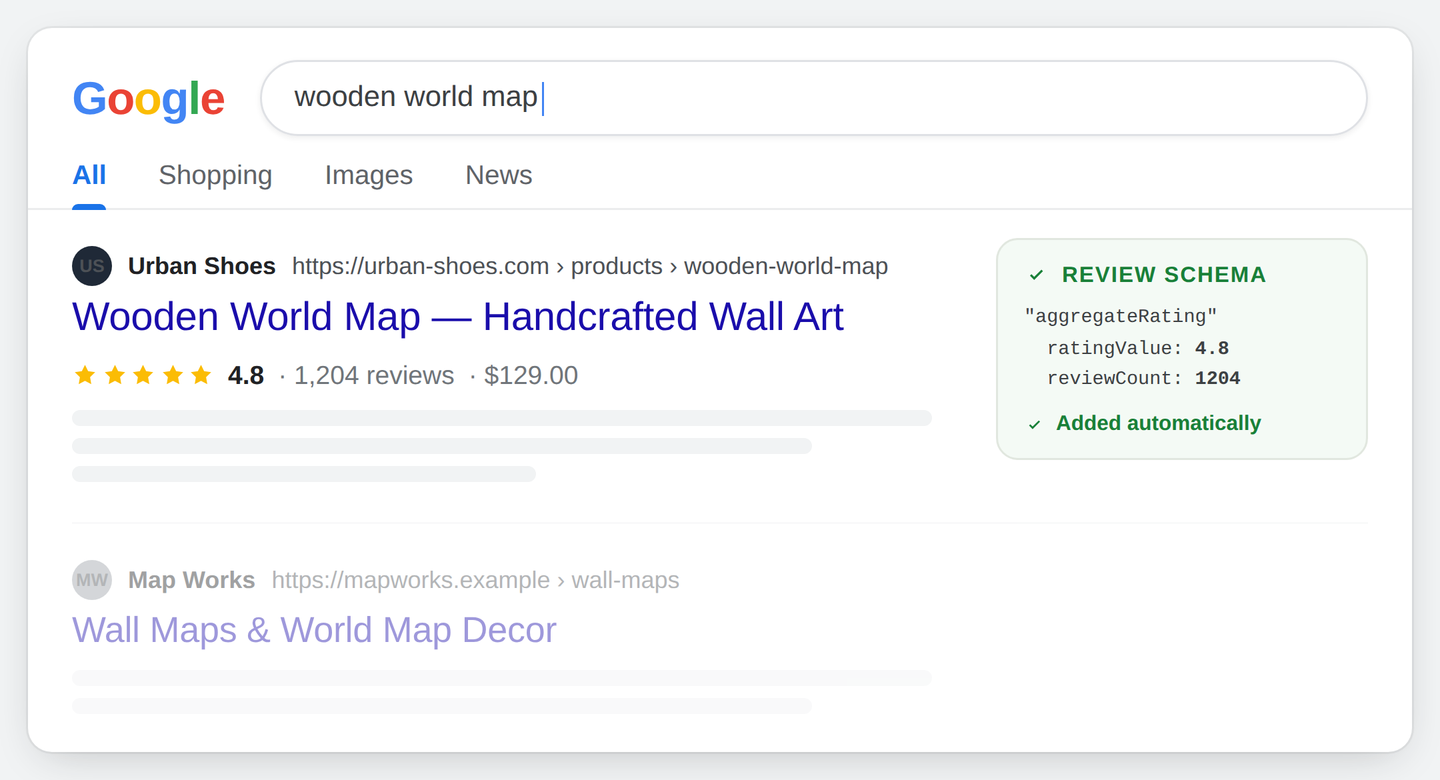Click the Added automatically label
The width and height of the screenshot is (1440, 780).
click(x=1158, y=423)
